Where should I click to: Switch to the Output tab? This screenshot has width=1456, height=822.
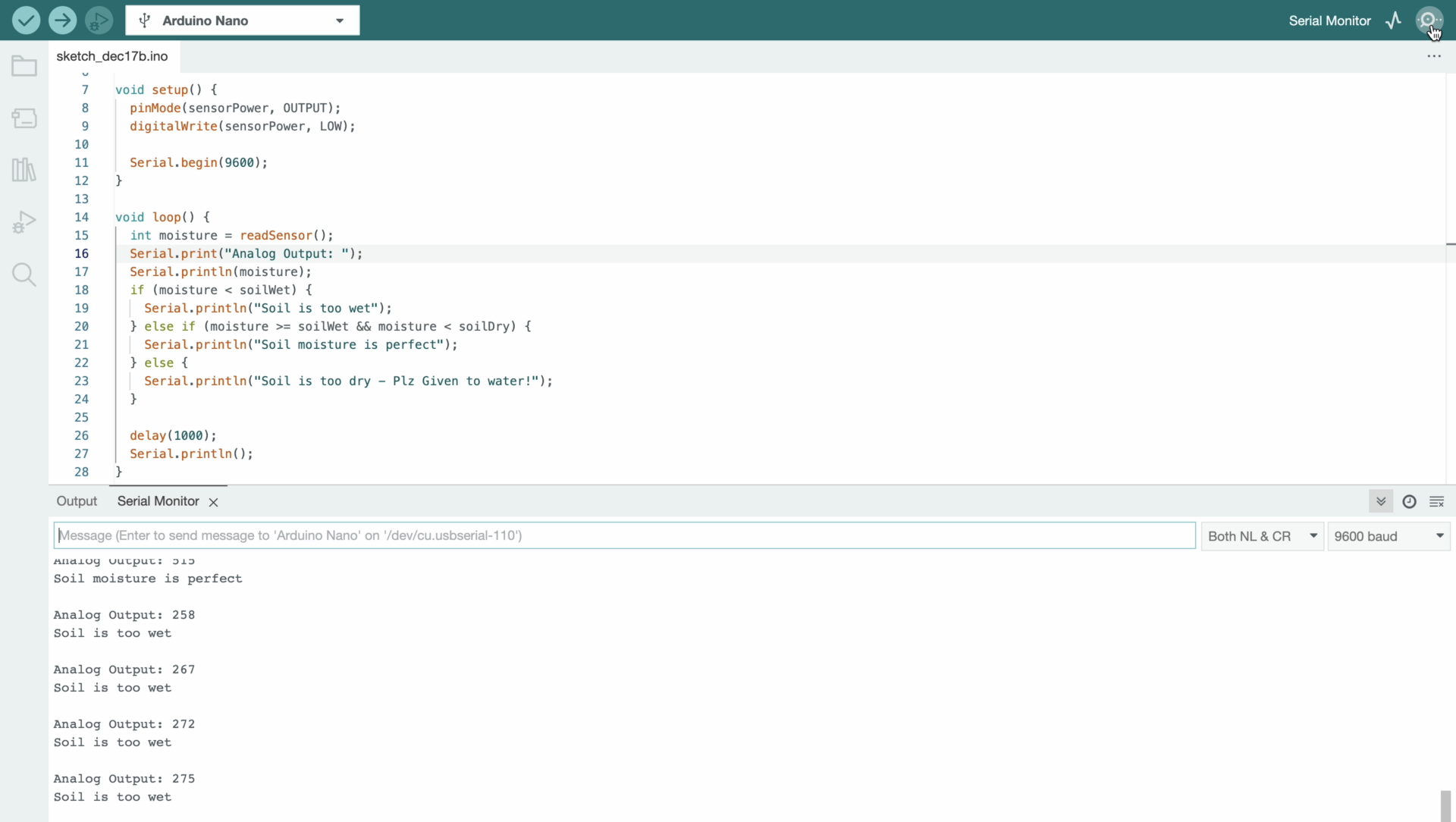[77, 501]
